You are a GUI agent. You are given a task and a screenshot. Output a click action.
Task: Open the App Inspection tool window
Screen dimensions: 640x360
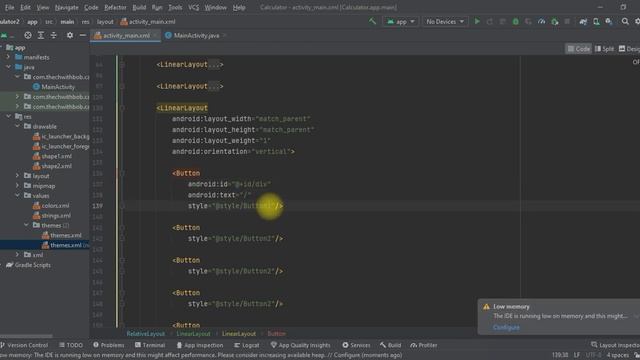pyautogui.click(x=200, y=345)
